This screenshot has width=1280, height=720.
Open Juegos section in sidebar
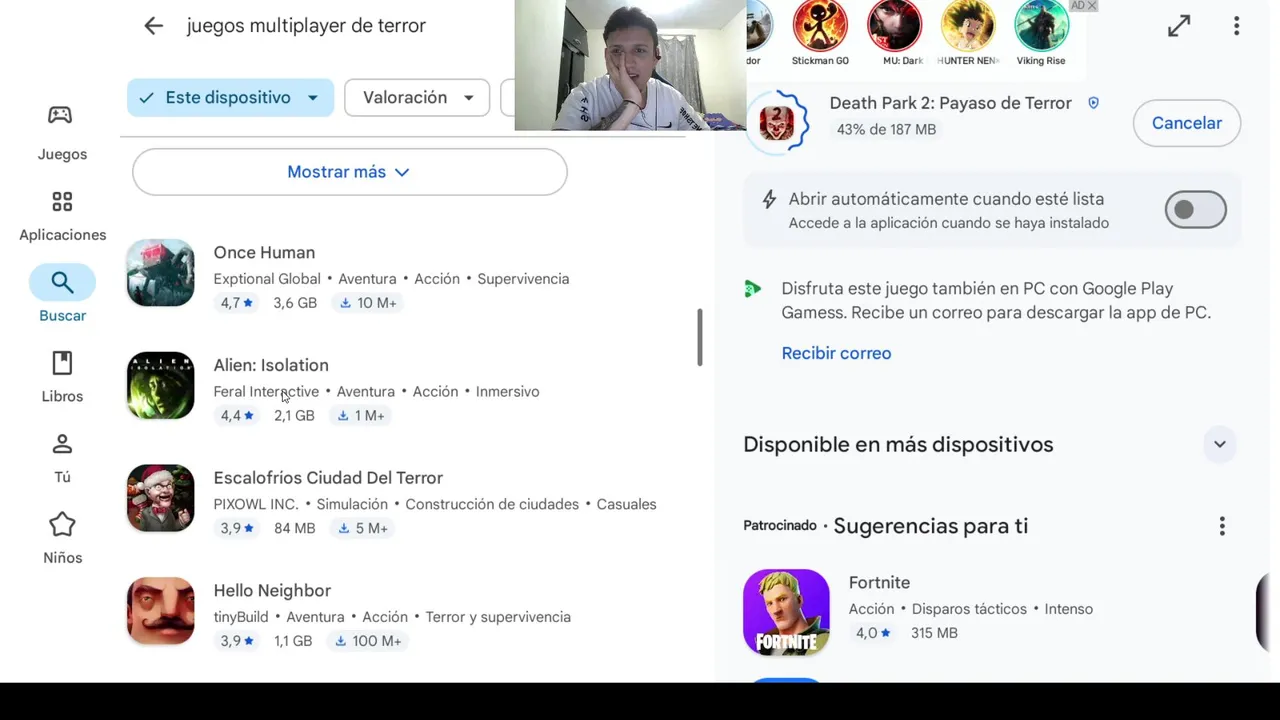(x=62, y=133)
